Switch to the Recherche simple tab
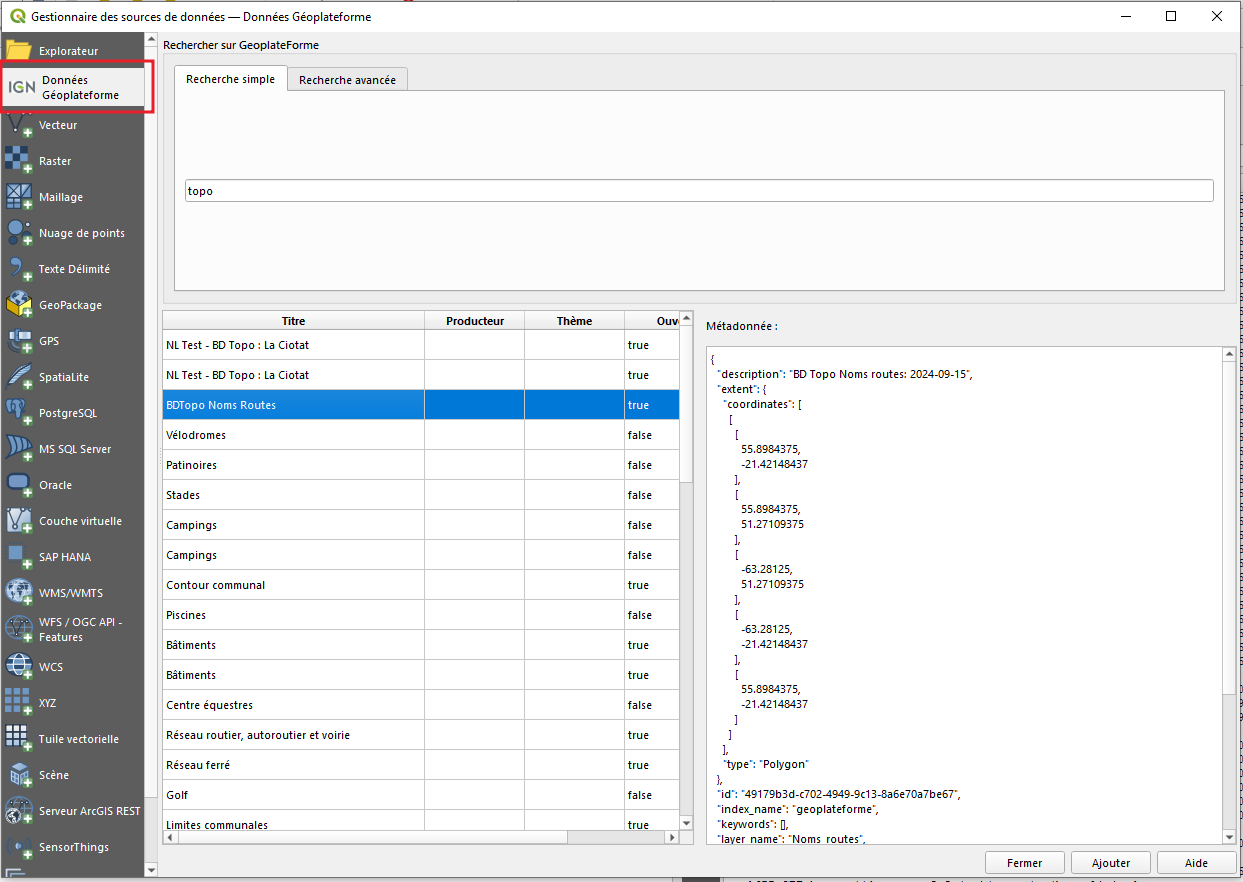Image resolution: width=1243 pixels, height=882 pixels. click(x=230, y=79)
